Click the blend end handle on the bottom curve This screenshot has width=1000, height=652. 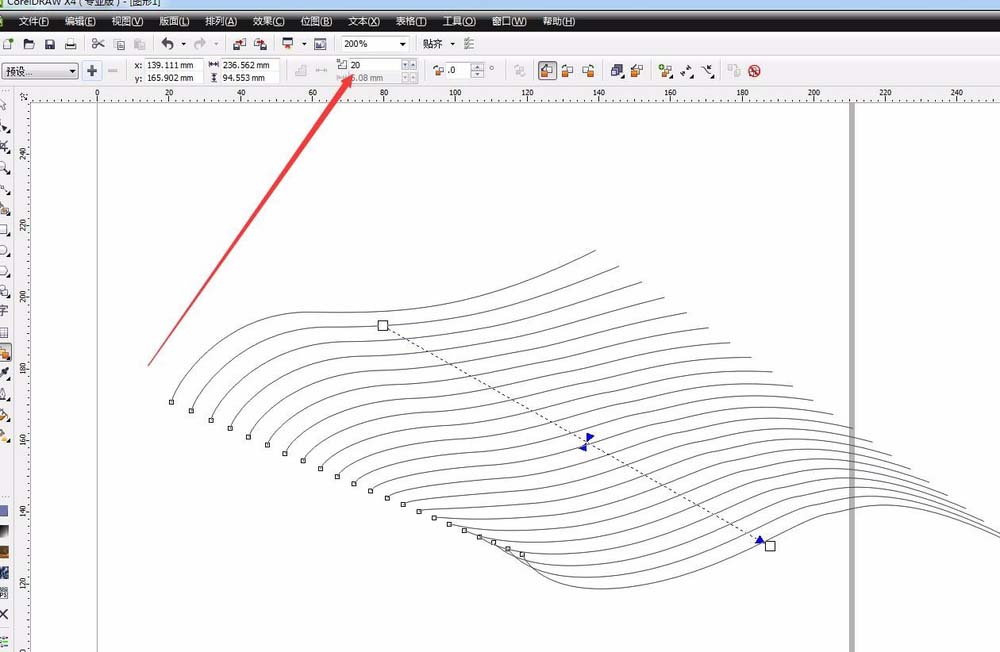770,546
